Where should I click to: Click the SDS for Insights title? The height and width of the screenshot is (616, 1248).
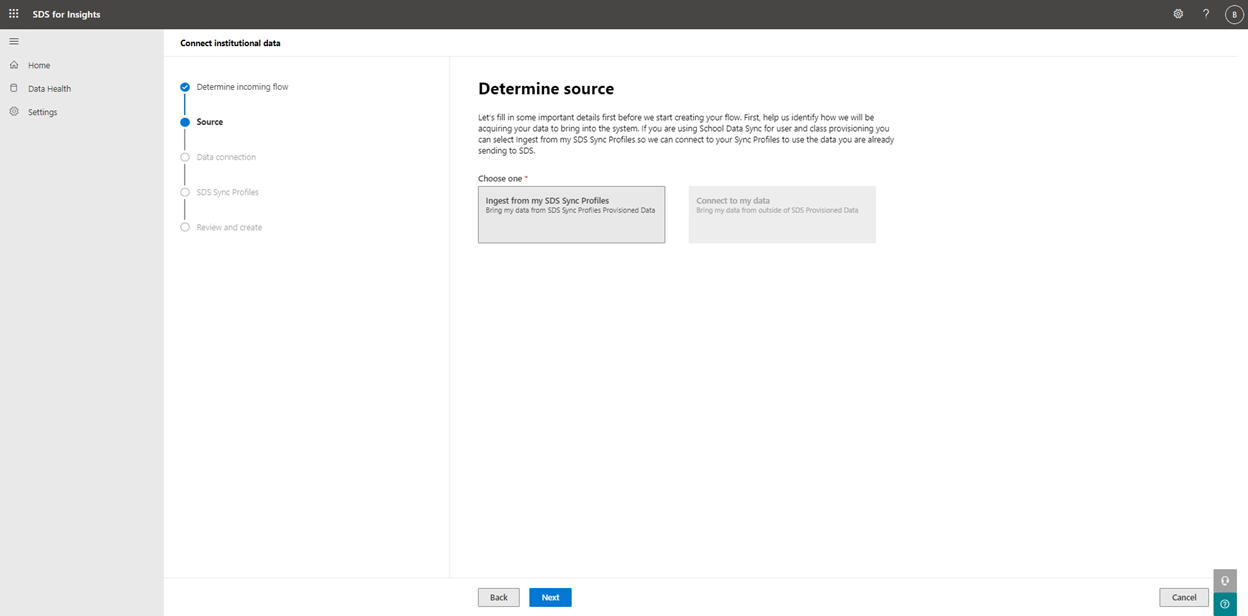click(67, 14)
